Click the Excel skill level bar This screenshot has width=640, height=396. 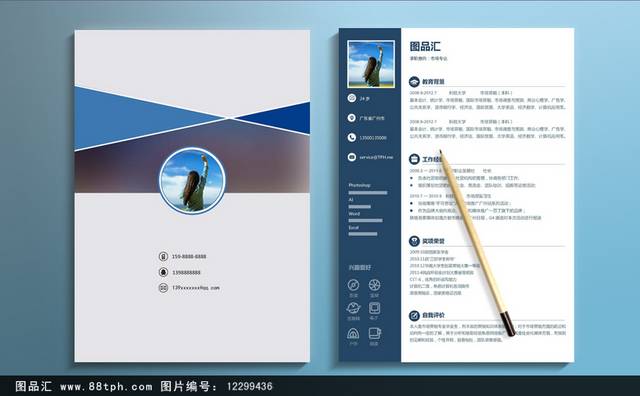point(363,234)
